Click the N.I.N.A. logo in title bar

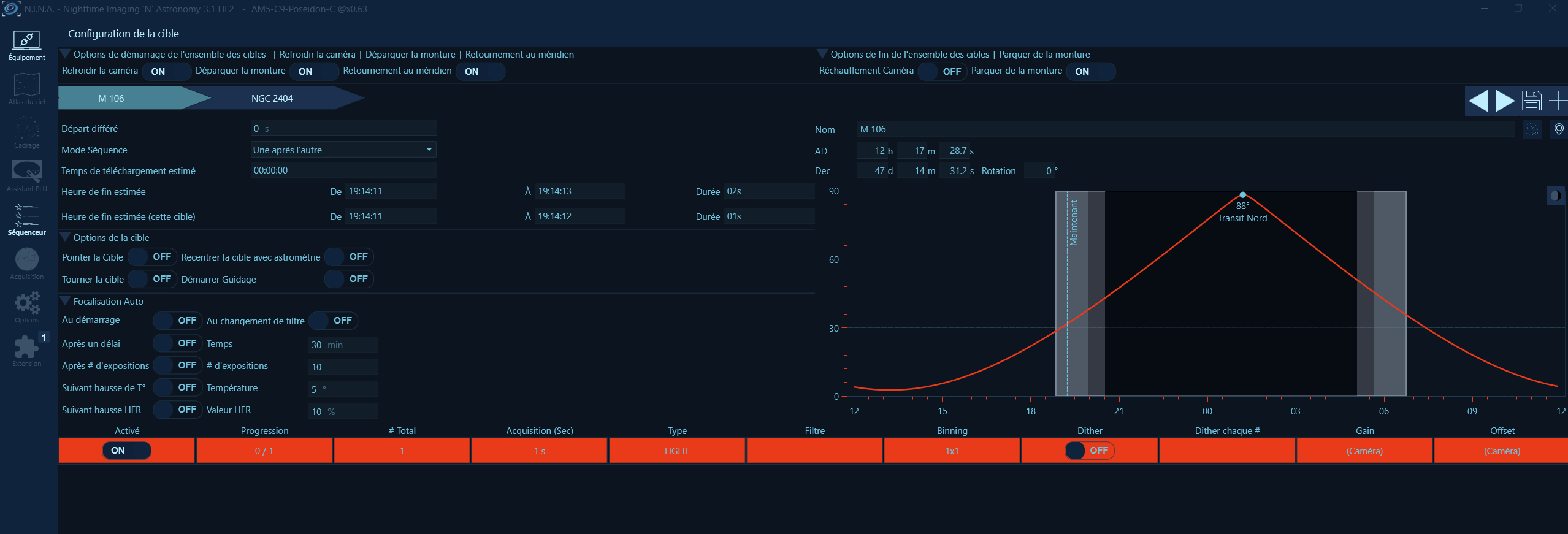11,9
